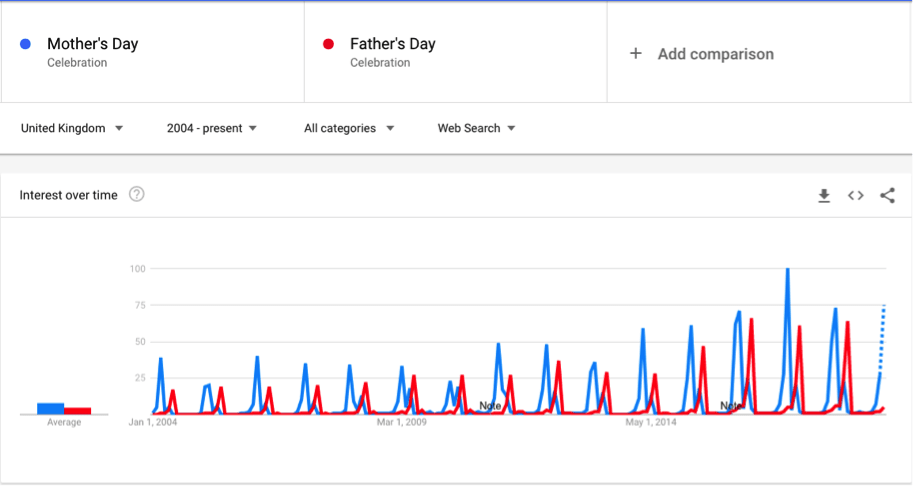Open help for Interest over time
Viewport: 913px width, 486px height.
tap(136, 194)
